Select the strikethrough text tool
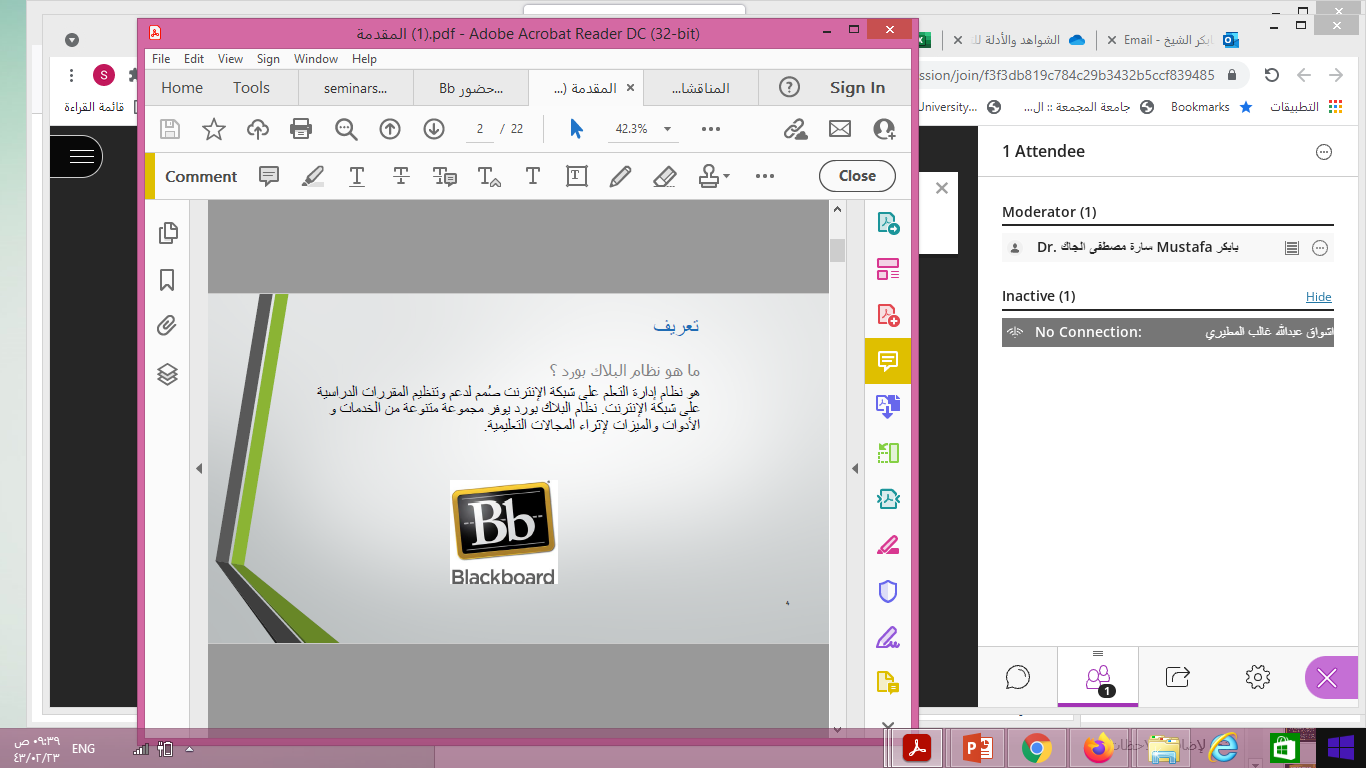Image resolution: width=1366 pixels, height=768 pixels. 401,176
